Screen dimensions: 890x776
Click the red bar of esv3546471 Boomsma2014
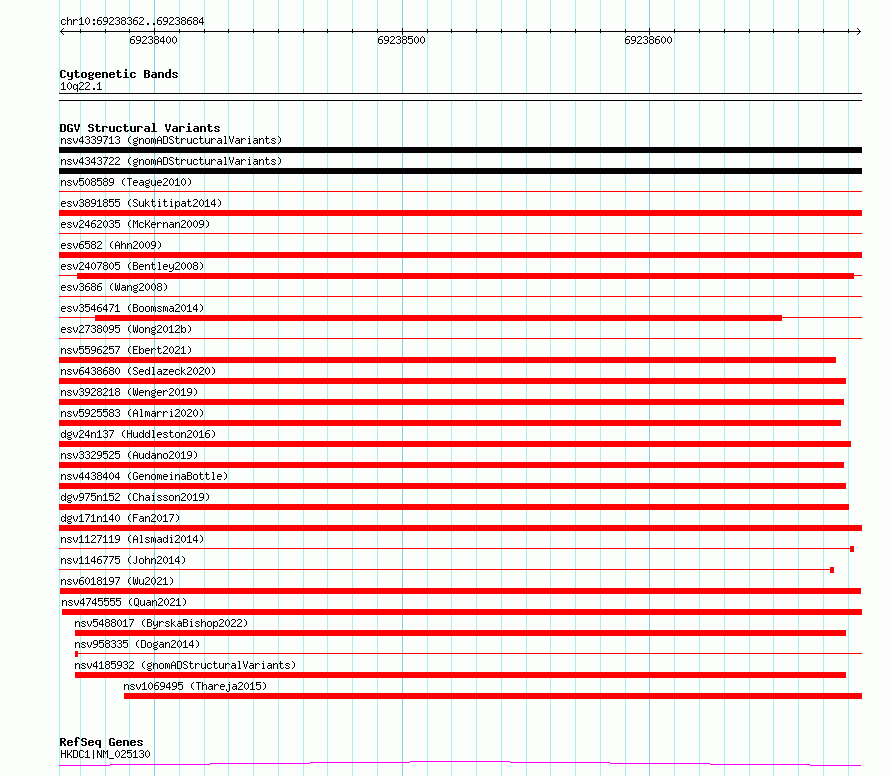tap(438, 318)
